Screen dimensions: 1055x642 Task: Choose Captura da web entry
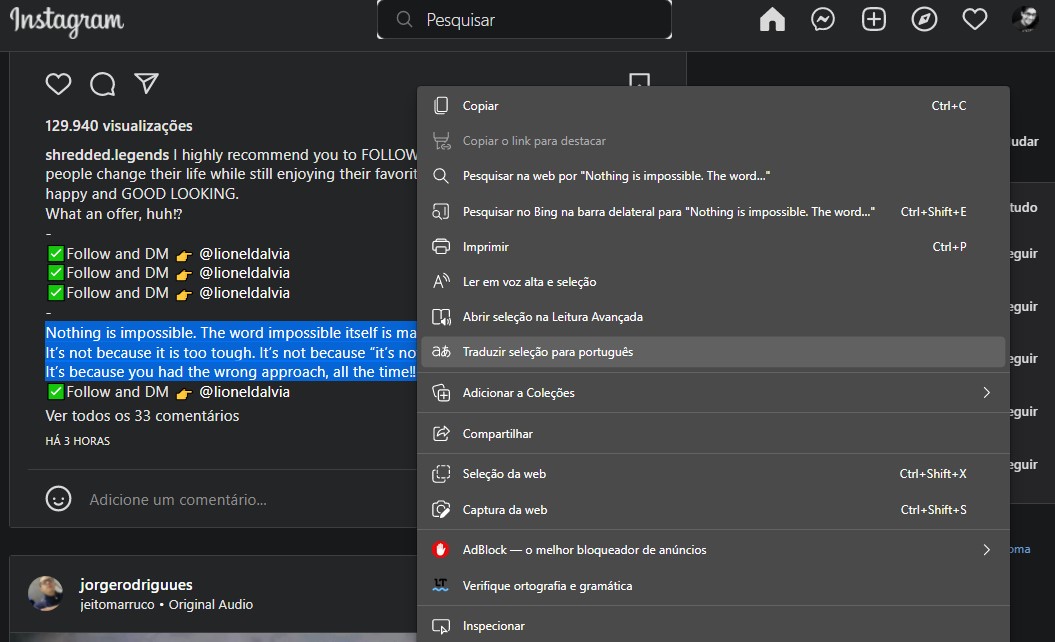pos(713,510)
